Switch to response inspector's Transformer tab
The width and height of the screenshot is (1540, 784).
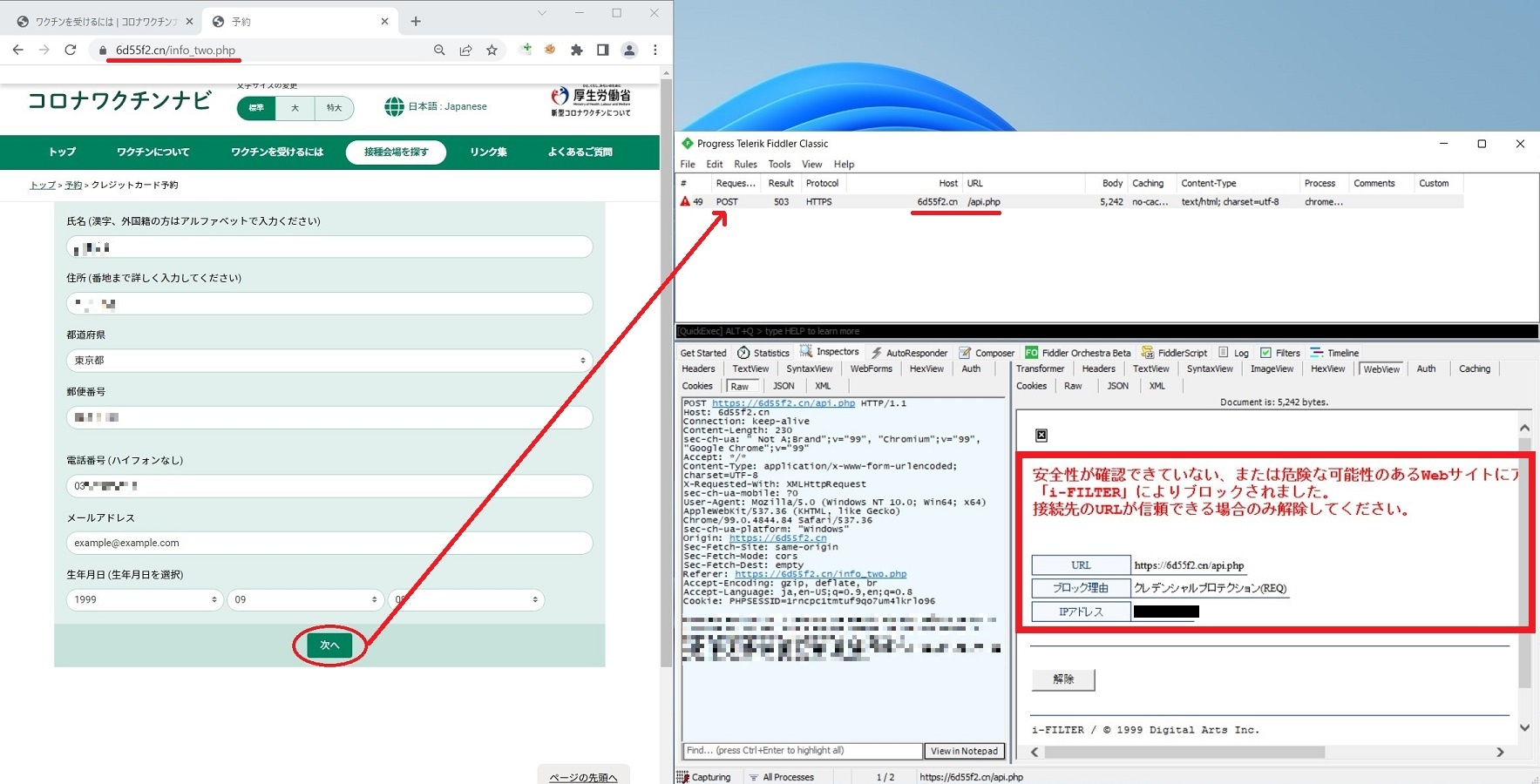click(x=1040, y=368)
